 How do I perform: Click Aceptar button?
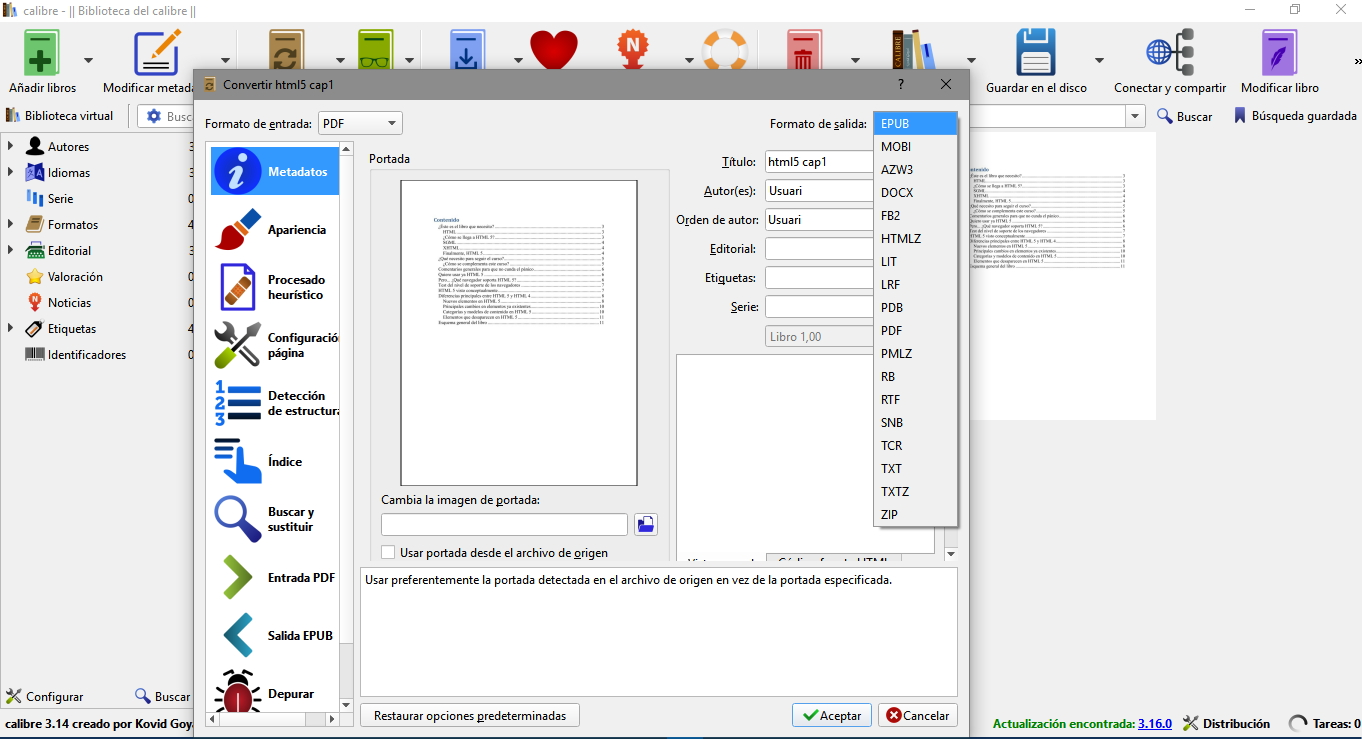832,716
